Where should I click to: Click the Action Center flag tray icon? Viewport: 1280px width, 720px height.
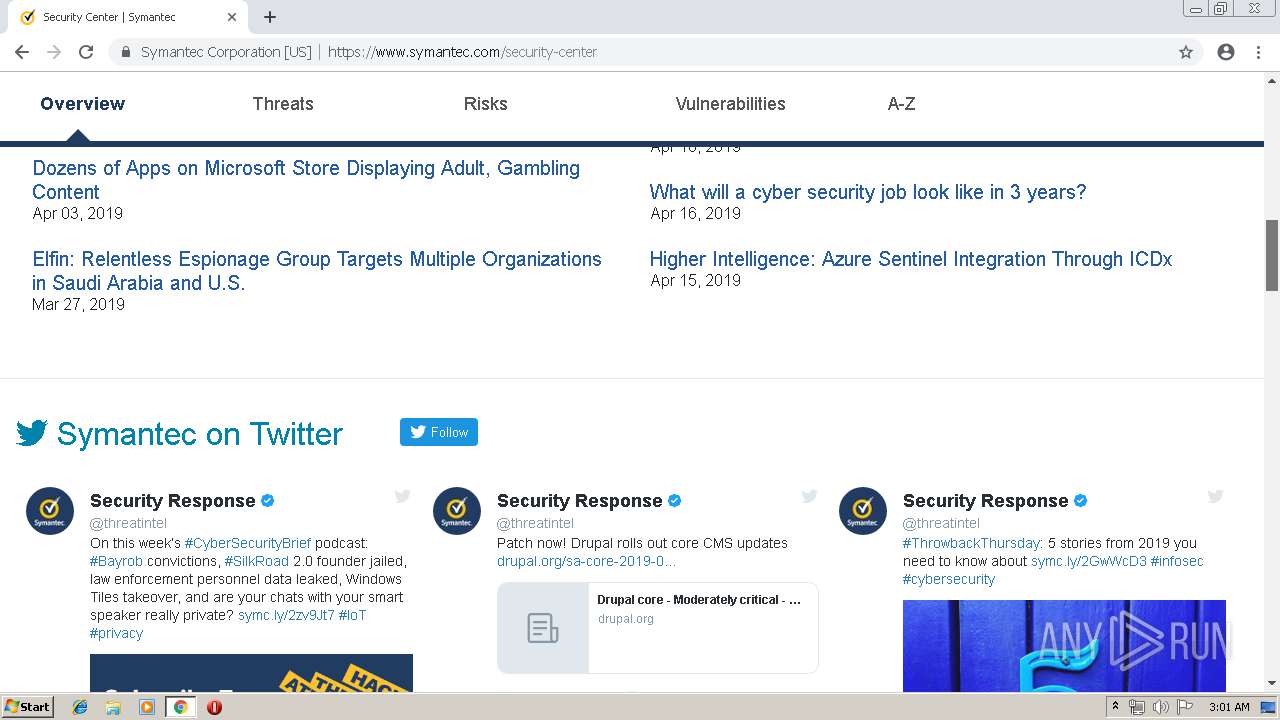[1186, 707]
